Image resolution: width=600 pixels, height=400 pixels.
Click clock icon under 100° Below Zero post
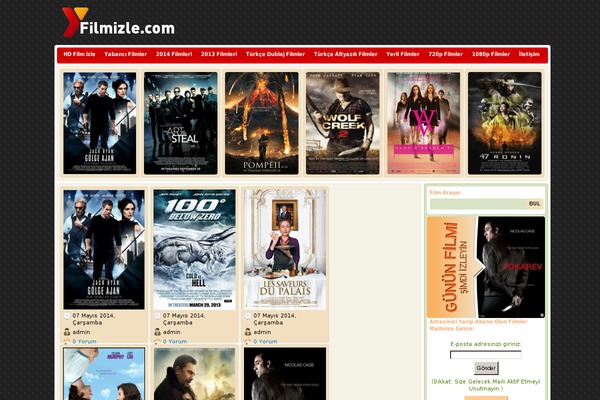[157, 316]
